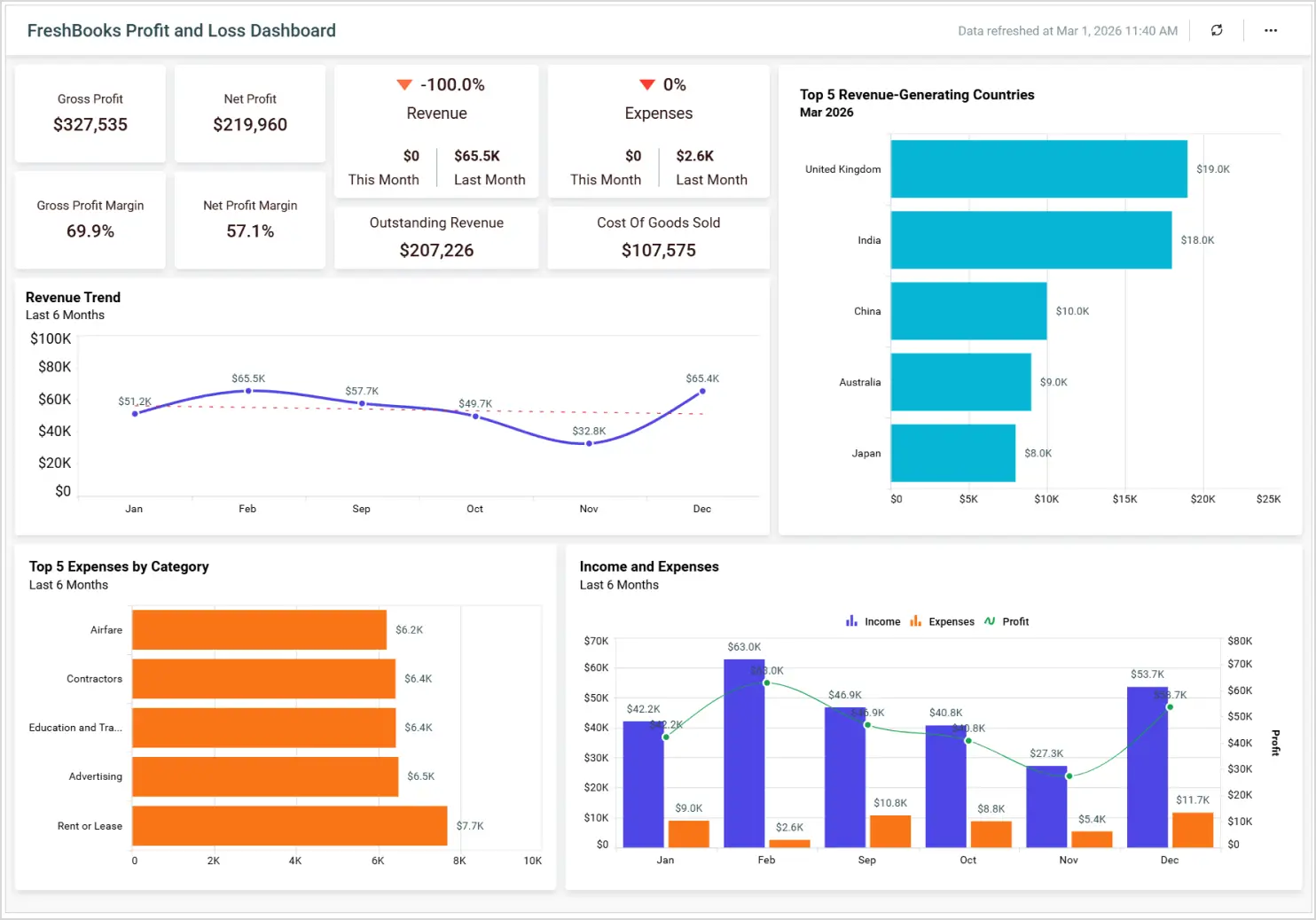Select the Japan revenue bar
The width and height of the screenshot is (1316, 920).
click(953, 453)
